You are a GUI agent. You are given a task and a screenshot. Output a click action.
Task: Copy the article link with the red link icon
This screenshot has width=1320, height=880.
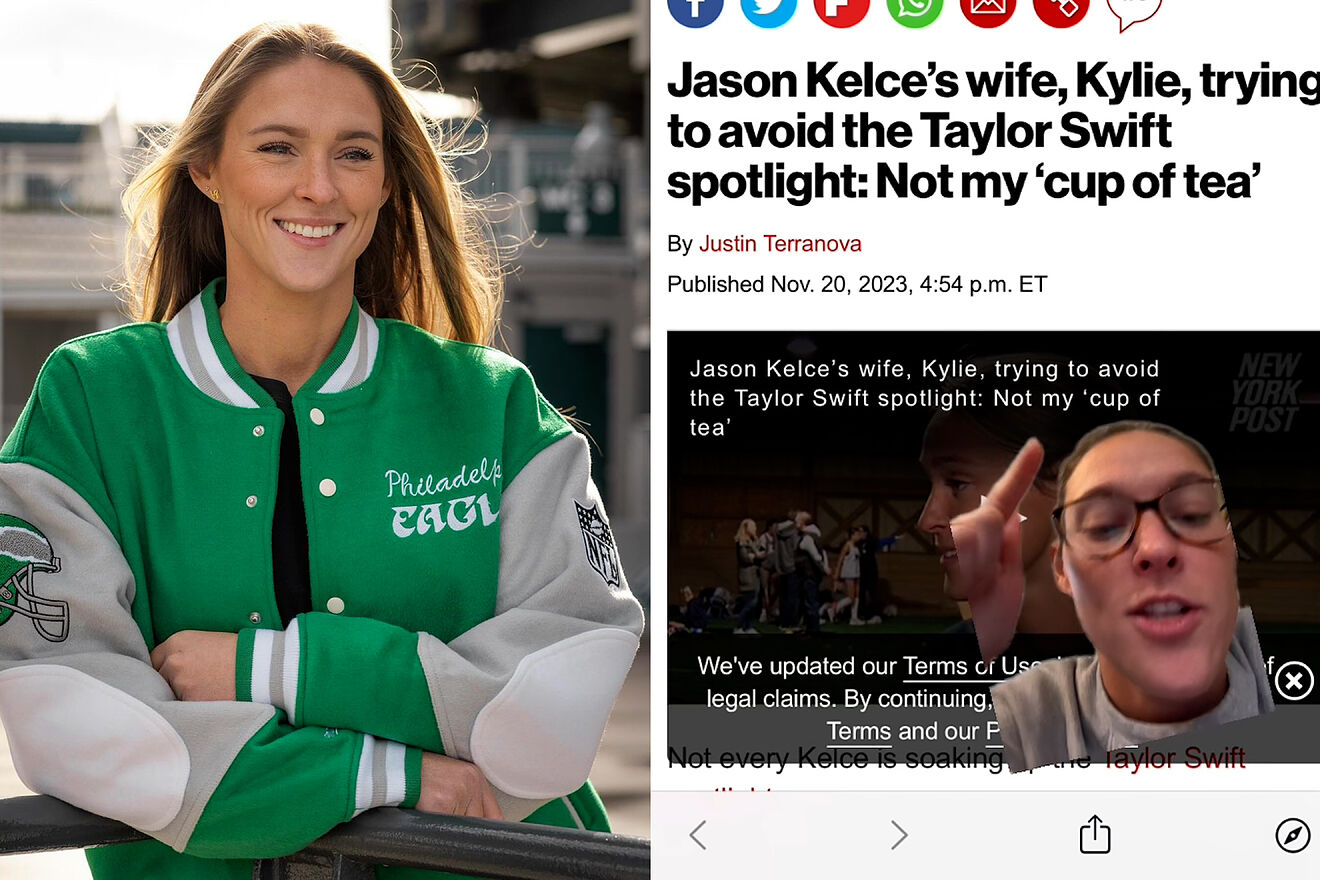pos(1061,6)
